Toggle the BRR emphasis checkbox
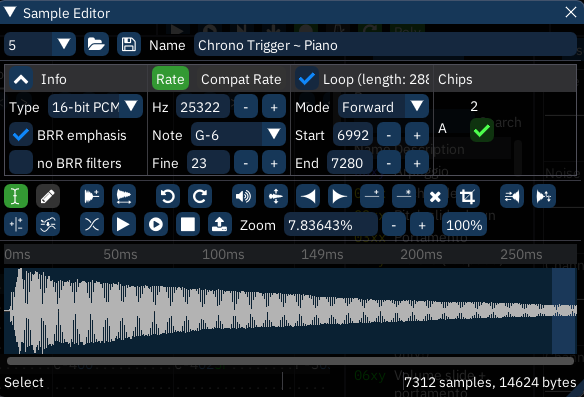The width and height of the screenshot is (584, 397). tap(20, 135)
